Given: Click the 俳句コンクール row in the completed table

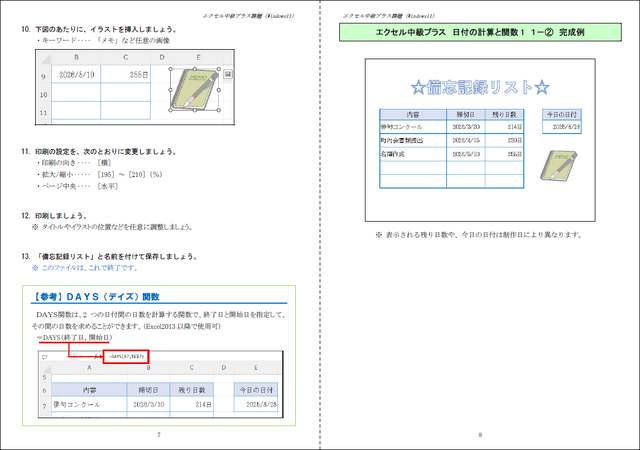Looking at the screenshot, I should (402, 128).
